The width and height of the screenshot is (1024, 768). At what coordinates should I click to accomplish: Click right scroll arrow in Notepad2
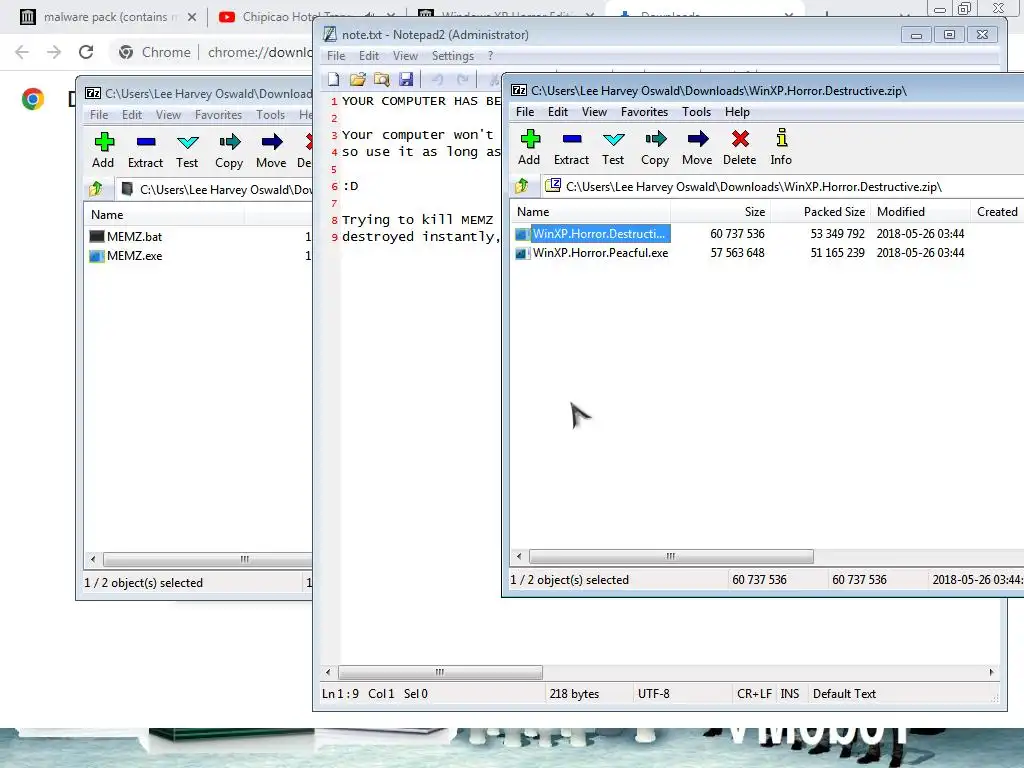pyautogui.click(x=991, y=672)
